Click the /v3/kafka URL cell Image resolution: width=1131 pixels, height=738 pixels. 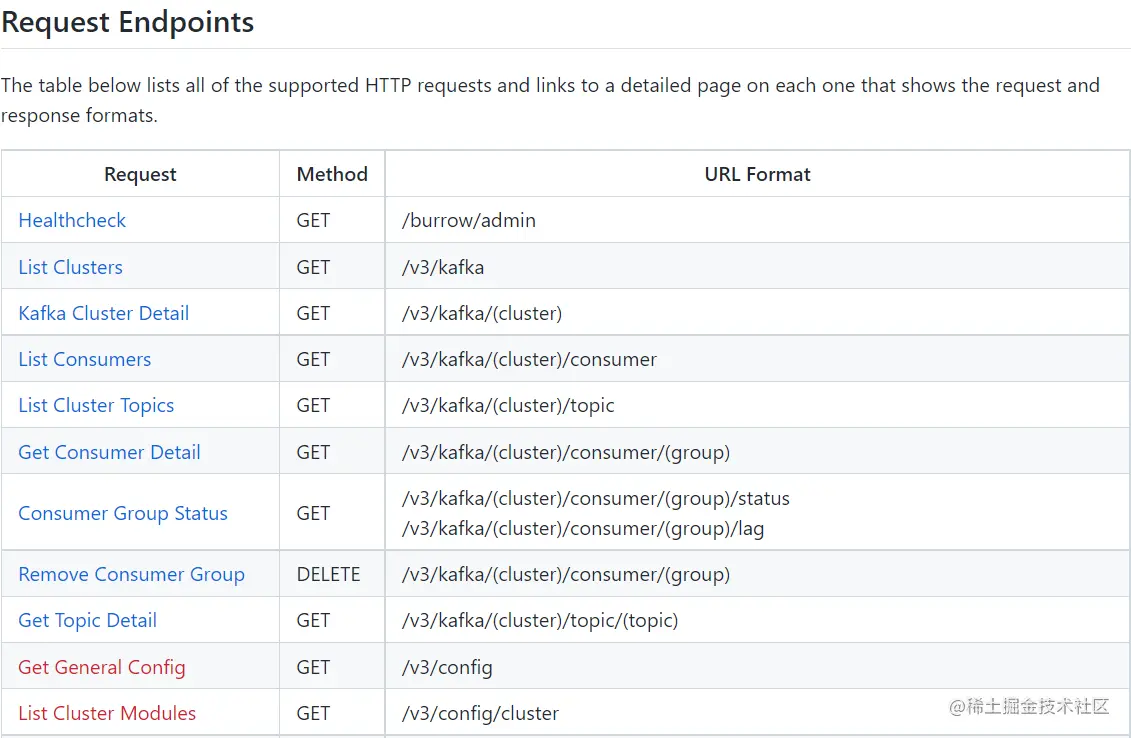point(443,267)
